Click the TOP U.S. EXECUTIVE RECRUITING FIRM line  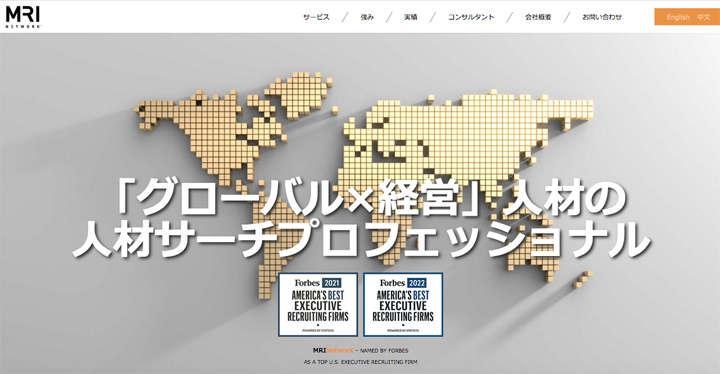click(x=360, y=362)
